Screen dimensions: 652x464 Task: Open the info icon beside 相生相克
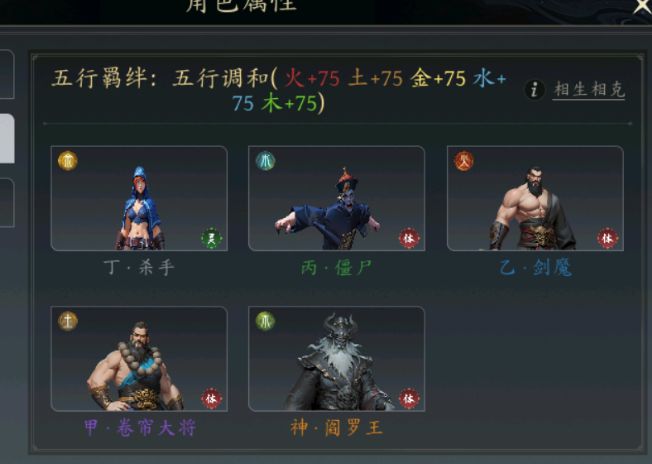pos(535,89)
